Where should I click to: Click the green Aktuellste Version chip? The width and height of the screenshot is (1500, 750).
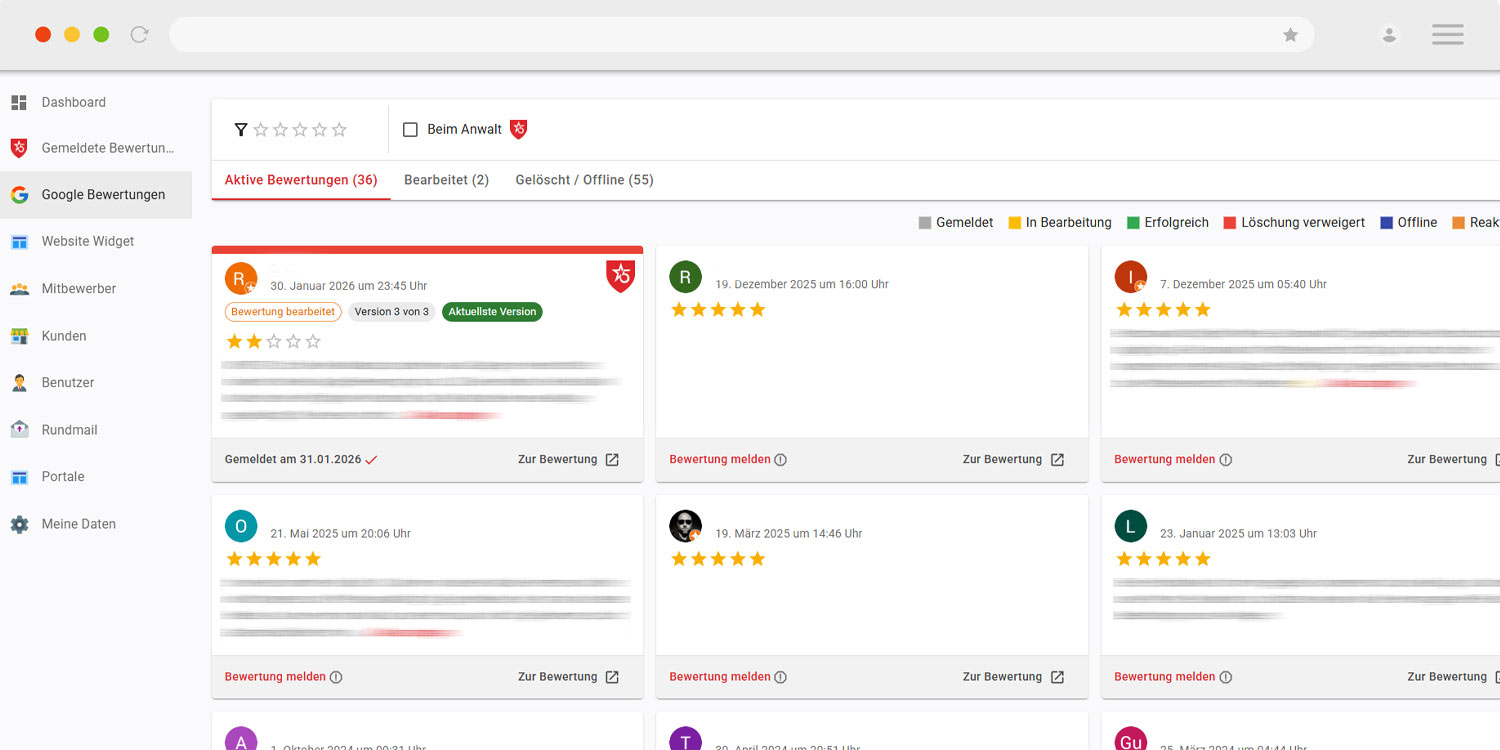click(x=492, y=312)
